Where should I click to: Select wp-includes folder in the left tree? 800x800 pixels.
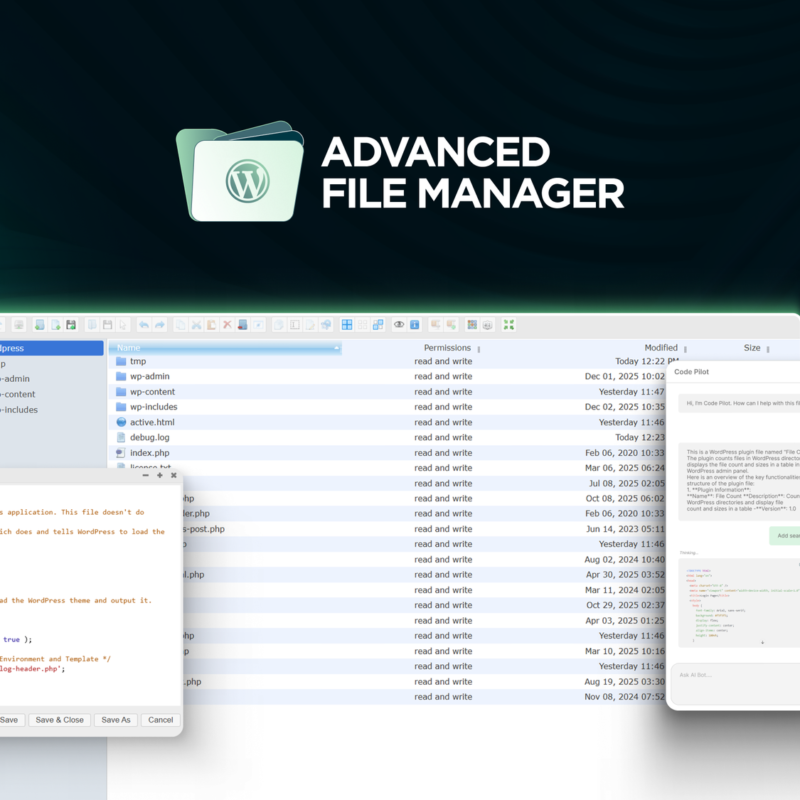pos(18,409)
